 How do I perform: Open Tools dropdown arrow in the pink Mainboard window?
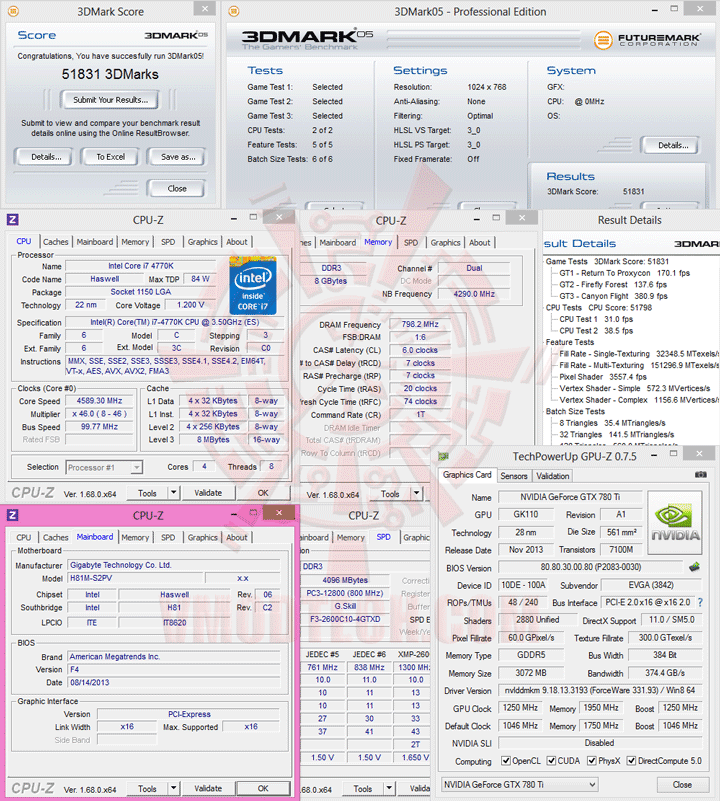coord(174,788)
